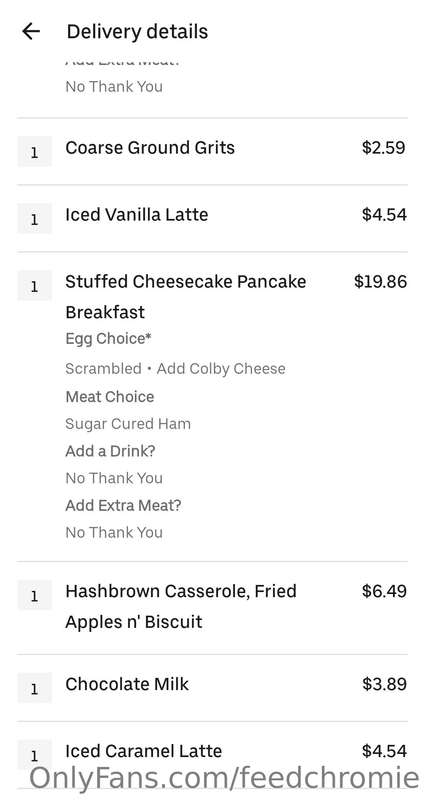Tap the Add a Drink? label
Screen dimensions: 425x800
tap(110, 451)
